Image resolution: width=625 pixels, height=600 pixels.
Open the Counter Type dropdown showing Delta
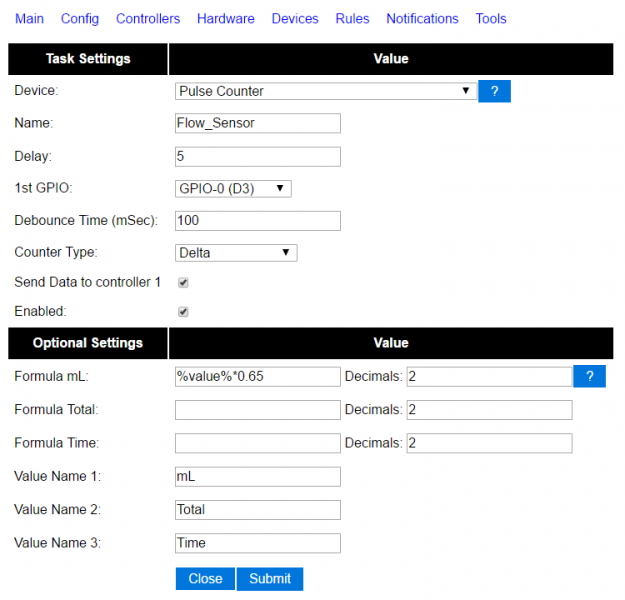(236, 253)
